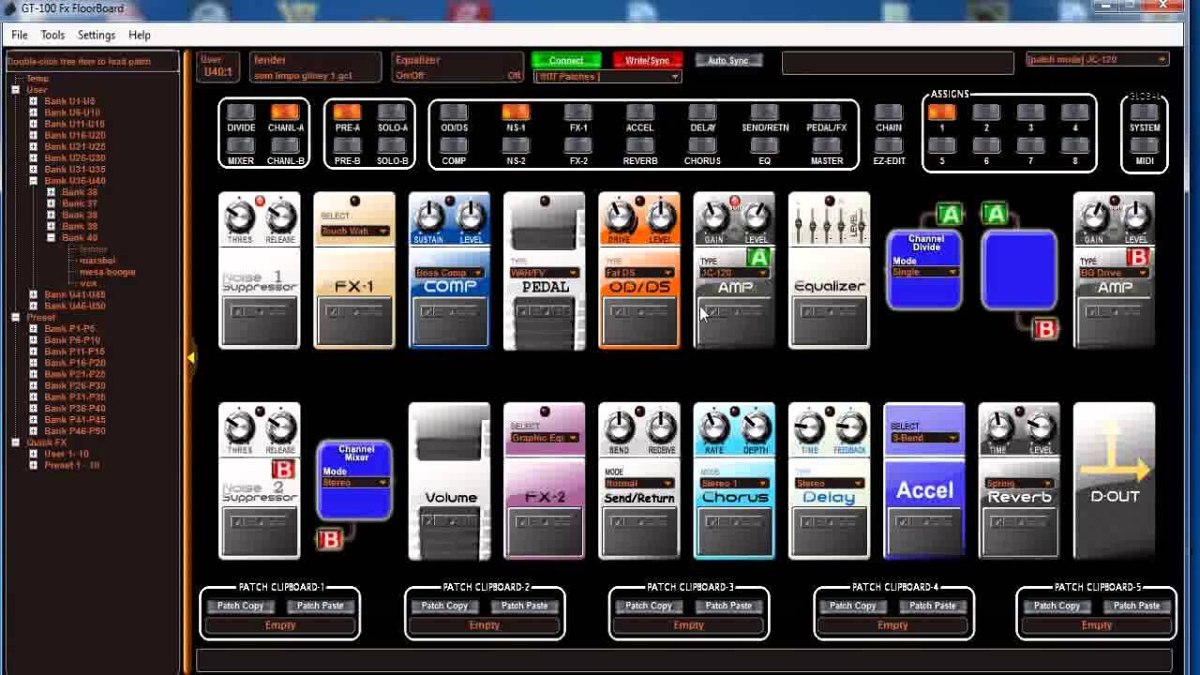Open the INIT Patches dropdown
1200x675 pixels.
pyautogui.click(x=608, y=77)
